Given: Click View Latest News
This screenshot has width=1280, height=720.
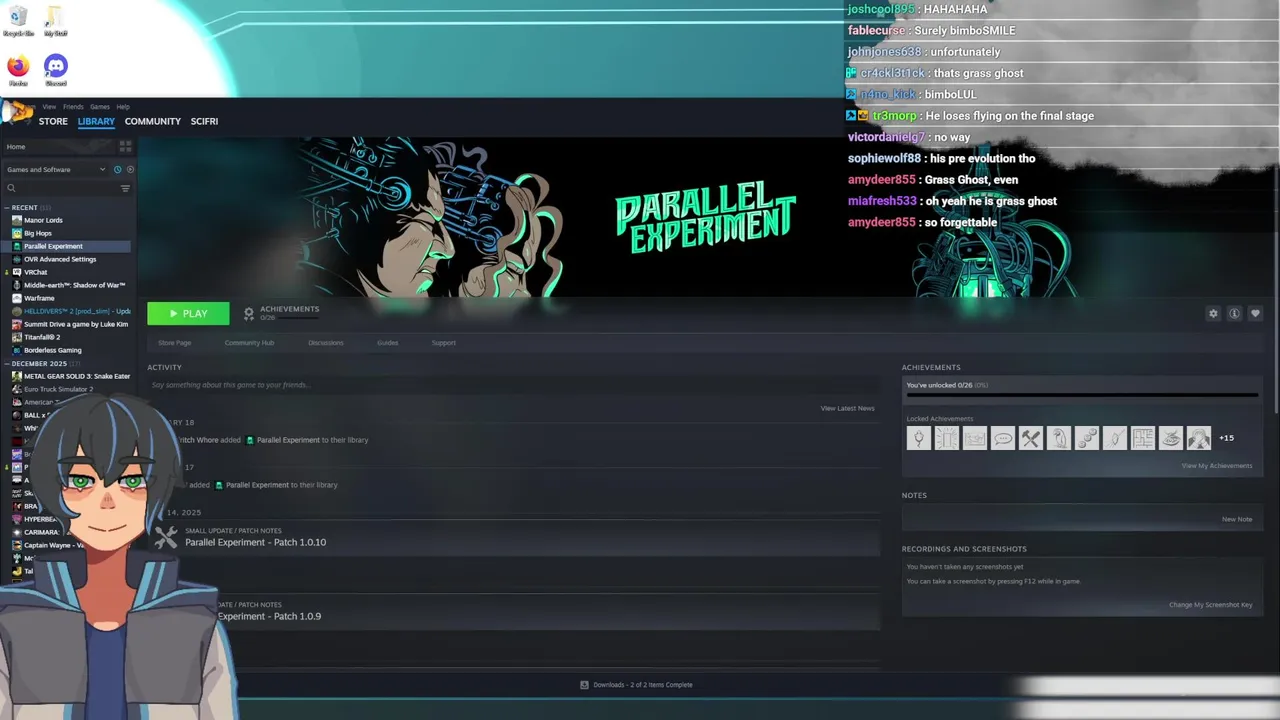Looking at the screenshot, I should 847,408.
